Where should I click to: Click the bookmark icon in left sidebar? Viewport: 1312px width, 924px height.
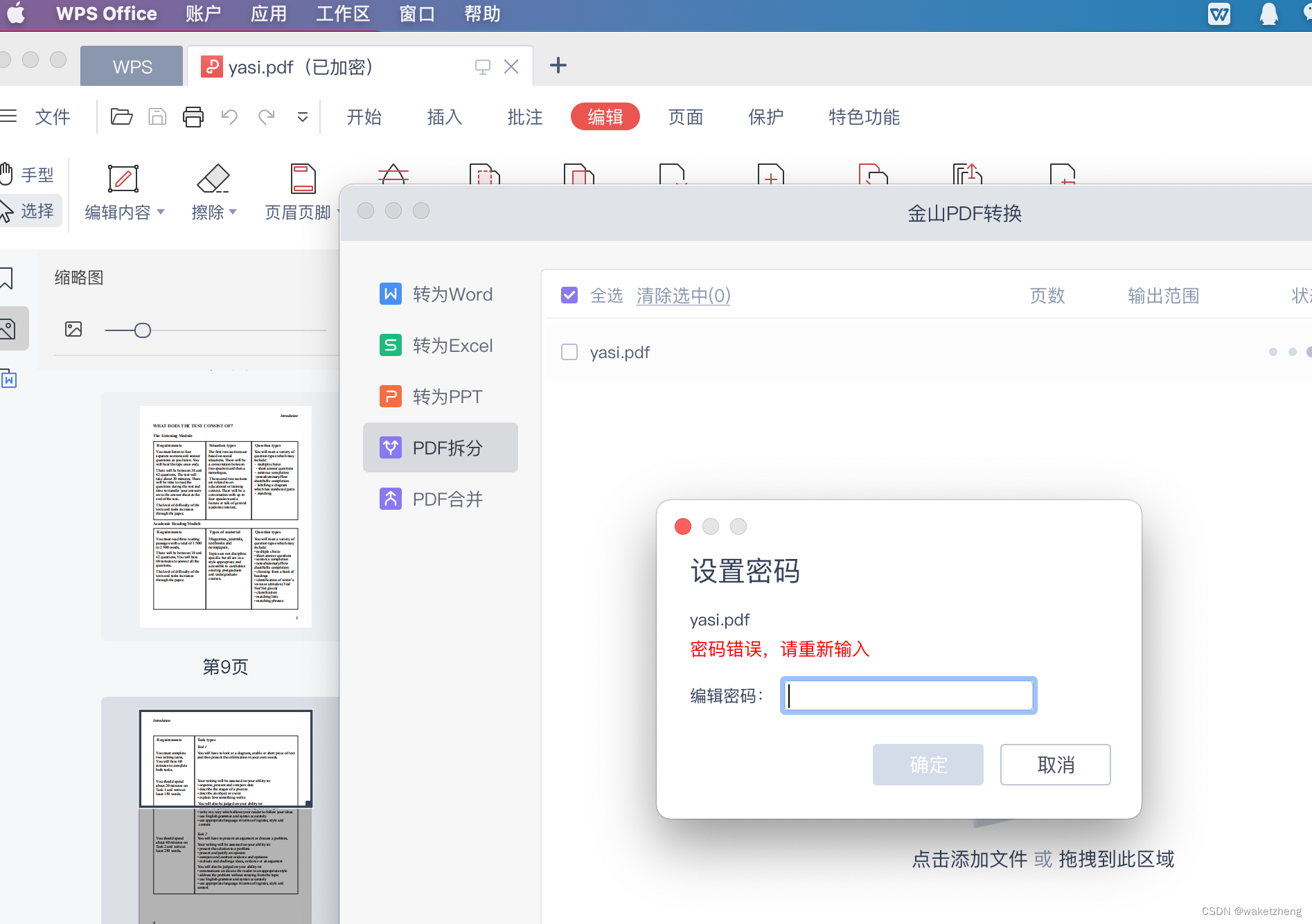pyautogui.click(x=7, y=278)
